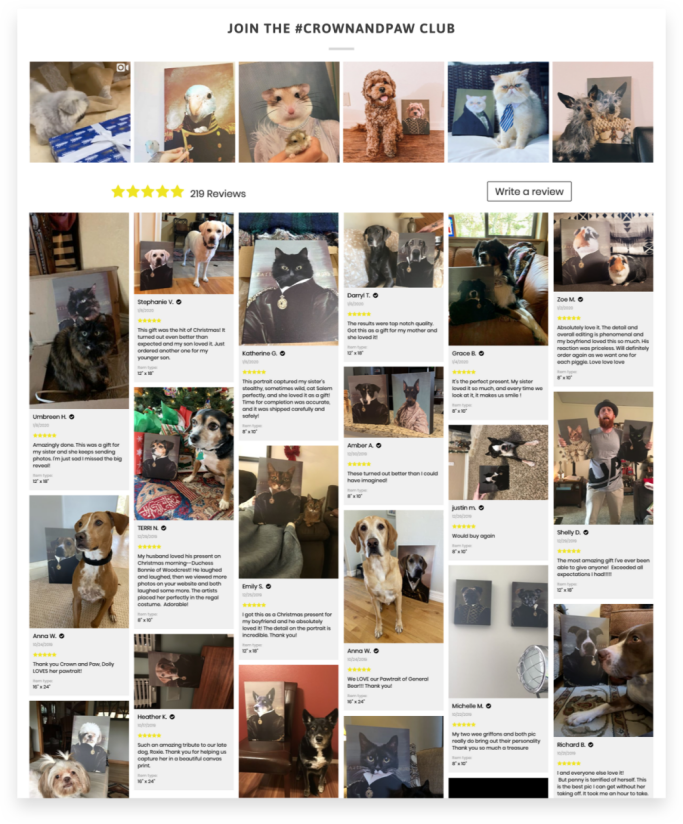Open TERRI N.'s beagle Christmas photo
Viewport: 683px width, 824px height.
pos(184,454)
